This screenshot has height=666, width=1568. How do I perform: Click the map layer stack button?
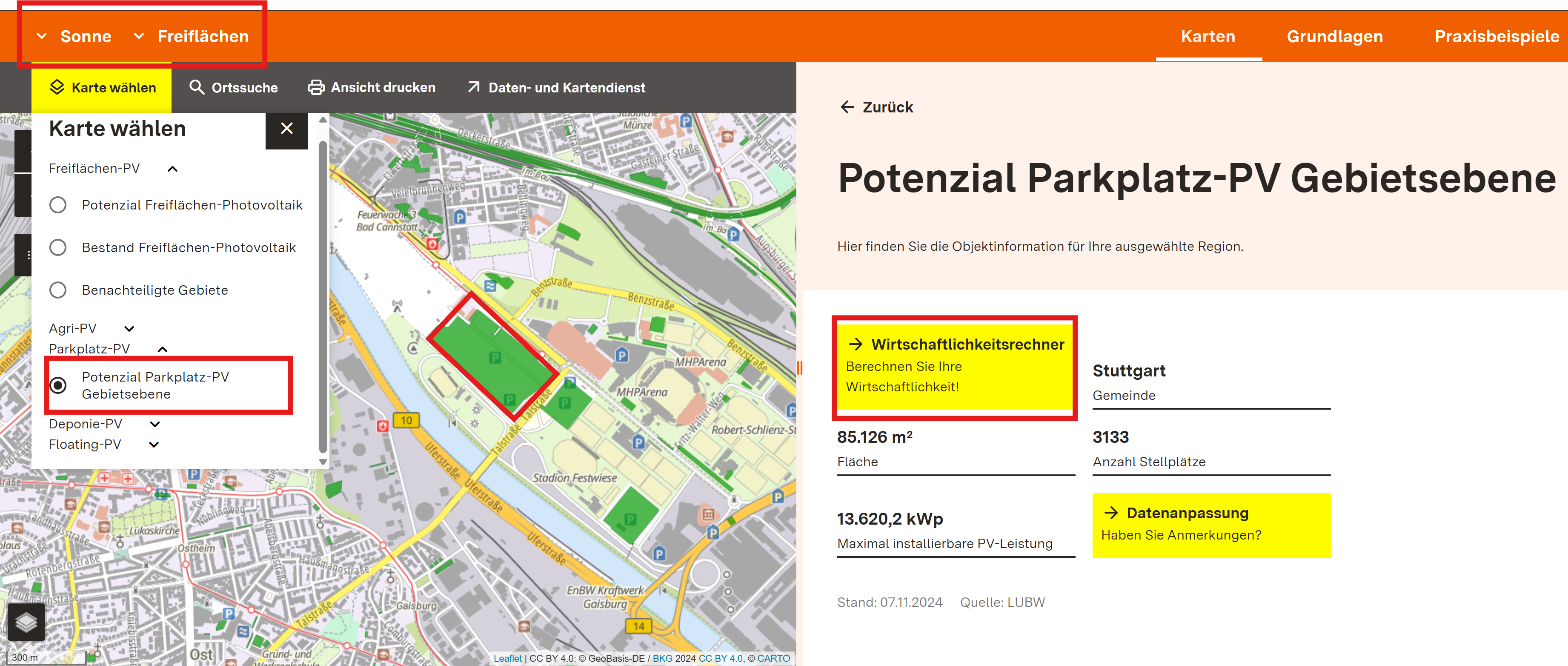[26, 622]
